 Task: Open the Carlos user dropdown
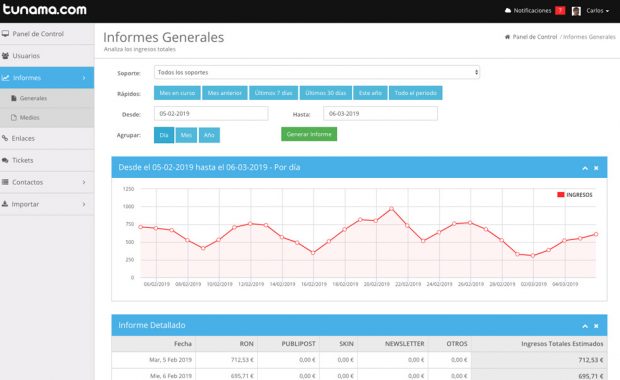click(x=597, y=11)
